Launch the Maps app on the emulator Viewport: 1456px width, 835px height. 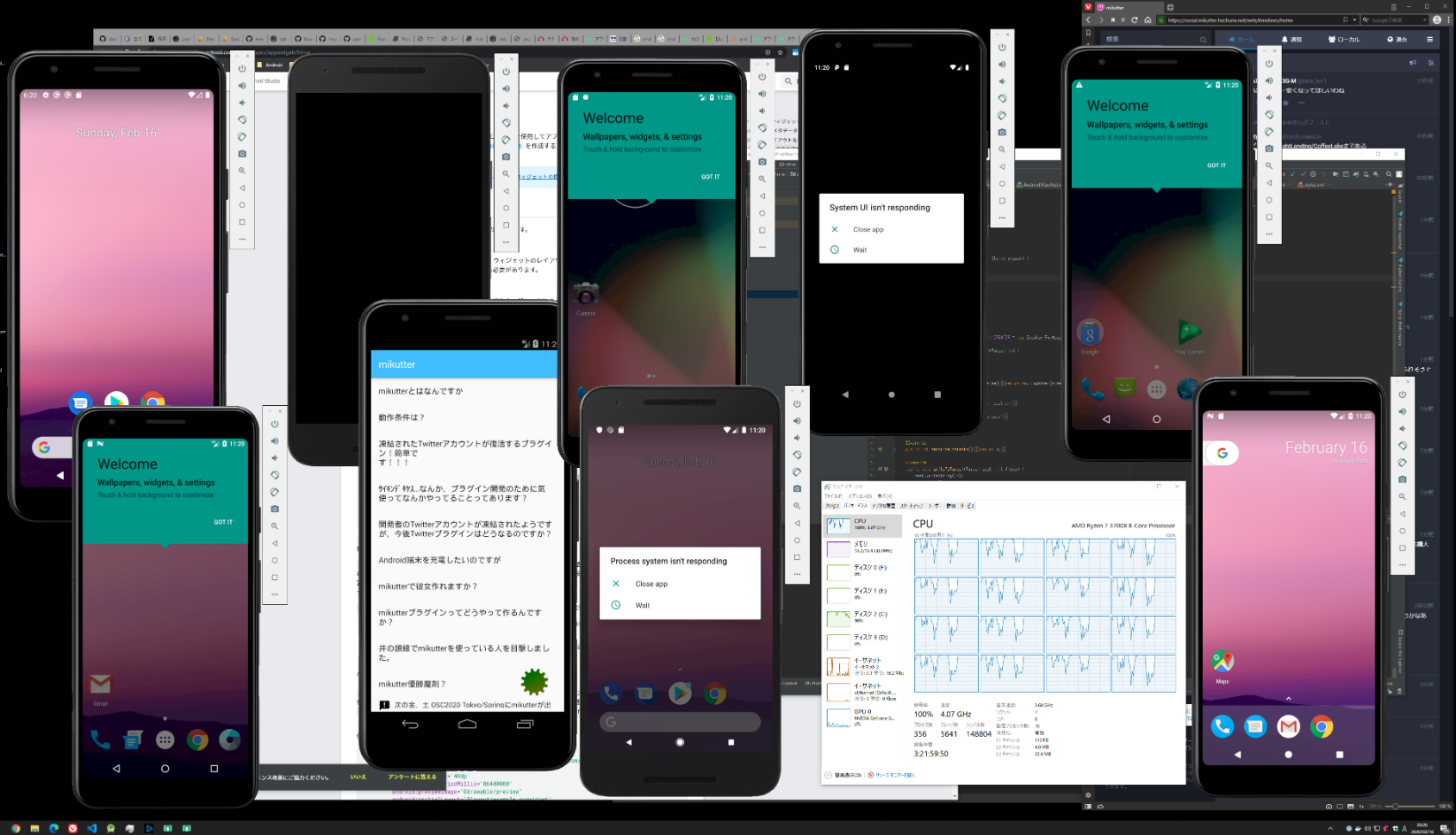click(x=1223, y=662)
